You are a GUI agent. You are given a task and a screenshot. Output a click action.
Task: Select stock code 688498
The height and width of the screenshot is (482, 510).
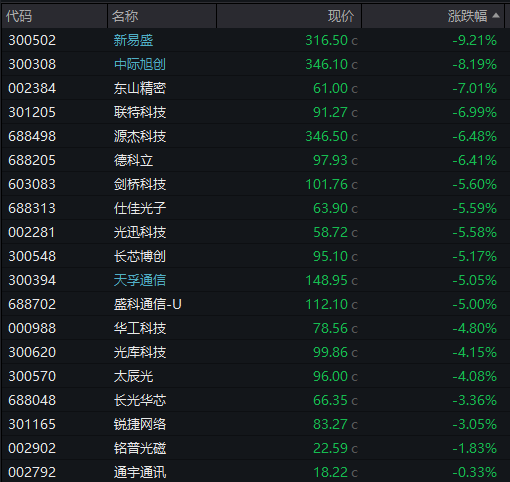point(32,136)
